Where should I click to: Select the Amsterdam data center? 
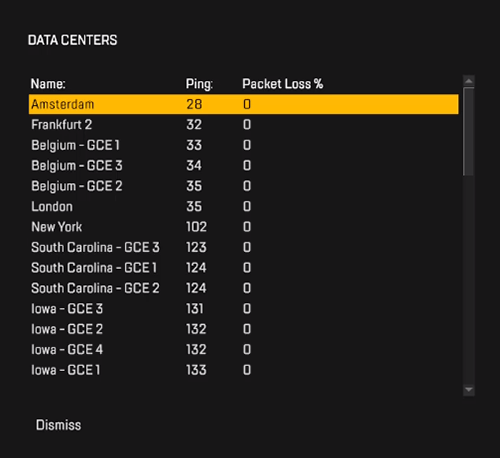244,104
